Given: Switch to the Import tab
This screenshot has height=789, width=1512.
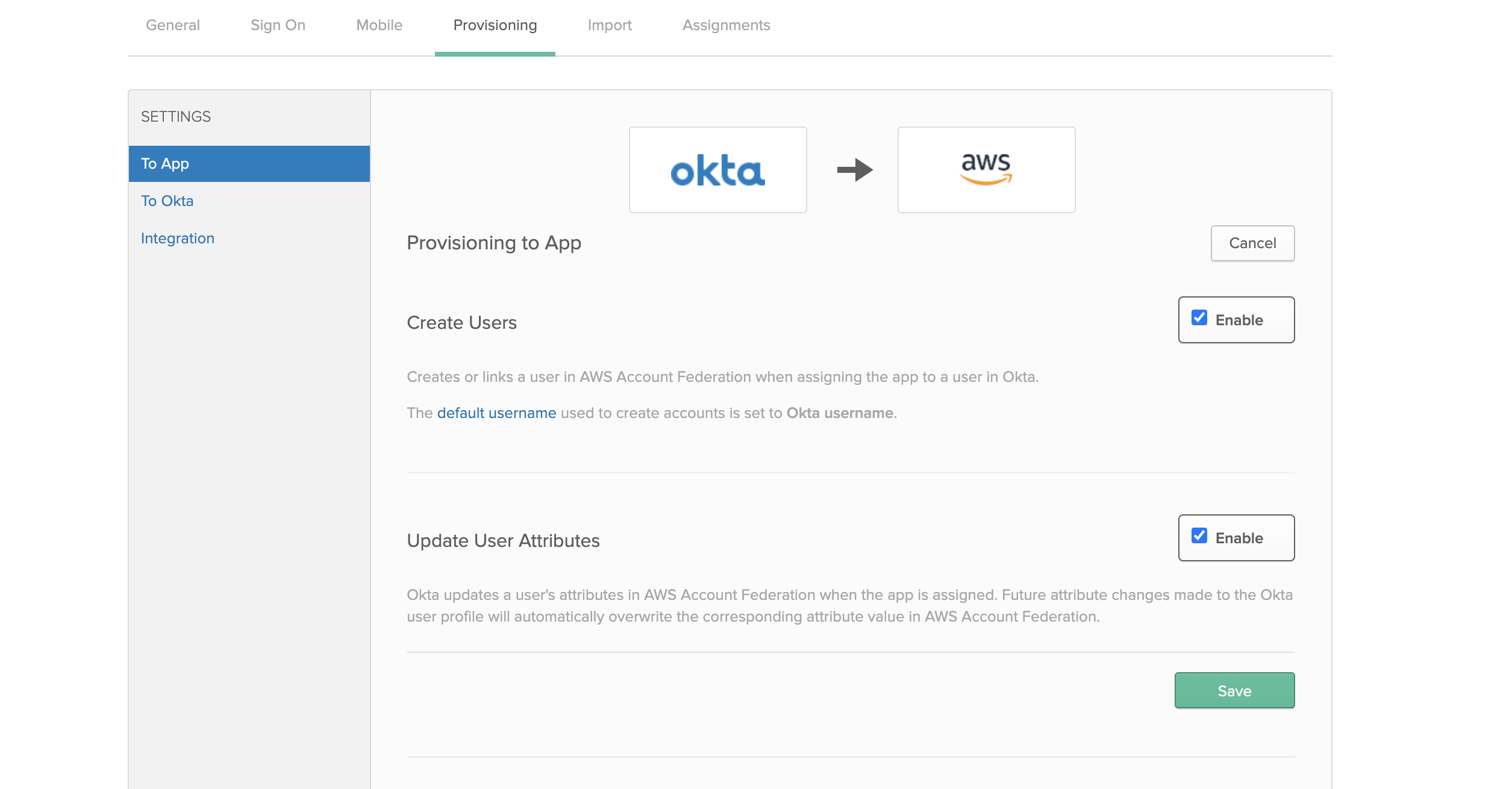Looking at the screenshot, I should click(610, 25).
